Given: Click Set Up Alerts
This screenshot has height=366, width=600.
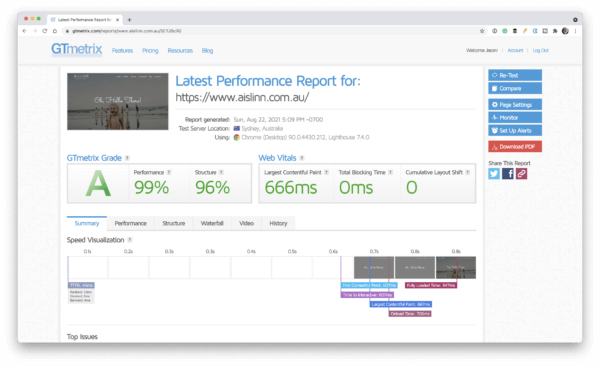Looking at the screenshot, I should [515, 131].
